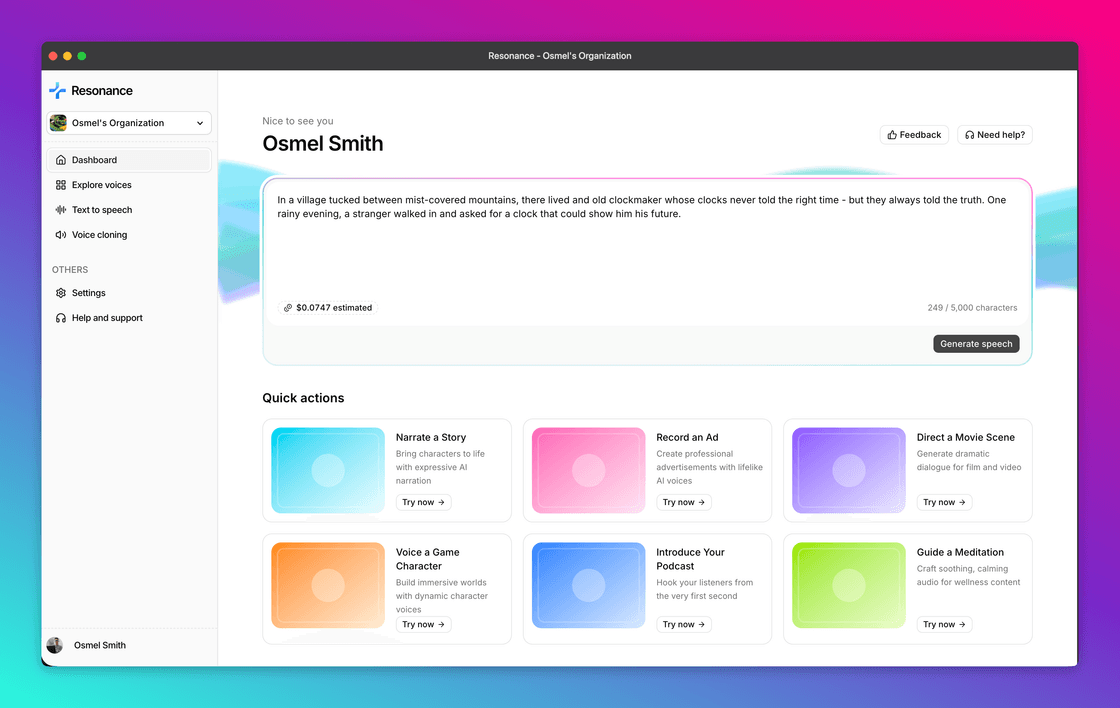This screenshot has width=1120, height=708.
Task: Select the pink Record an Ad thumbnail
Action: 589,470
